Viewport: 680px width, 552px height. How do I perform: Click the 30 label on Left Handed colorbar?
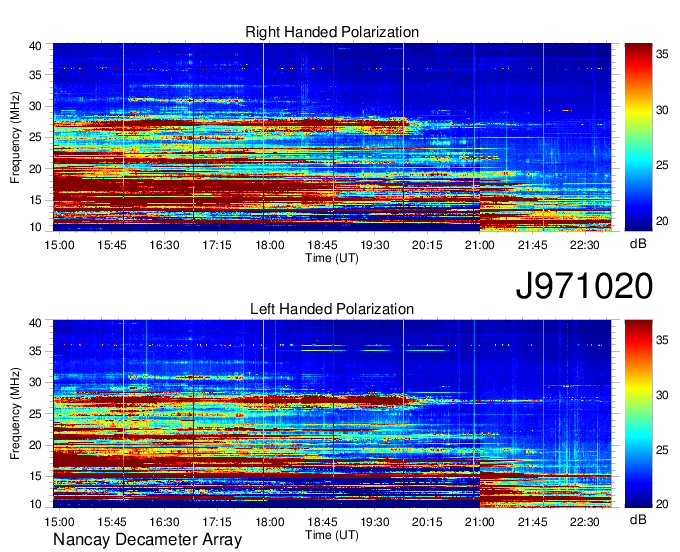662,395
